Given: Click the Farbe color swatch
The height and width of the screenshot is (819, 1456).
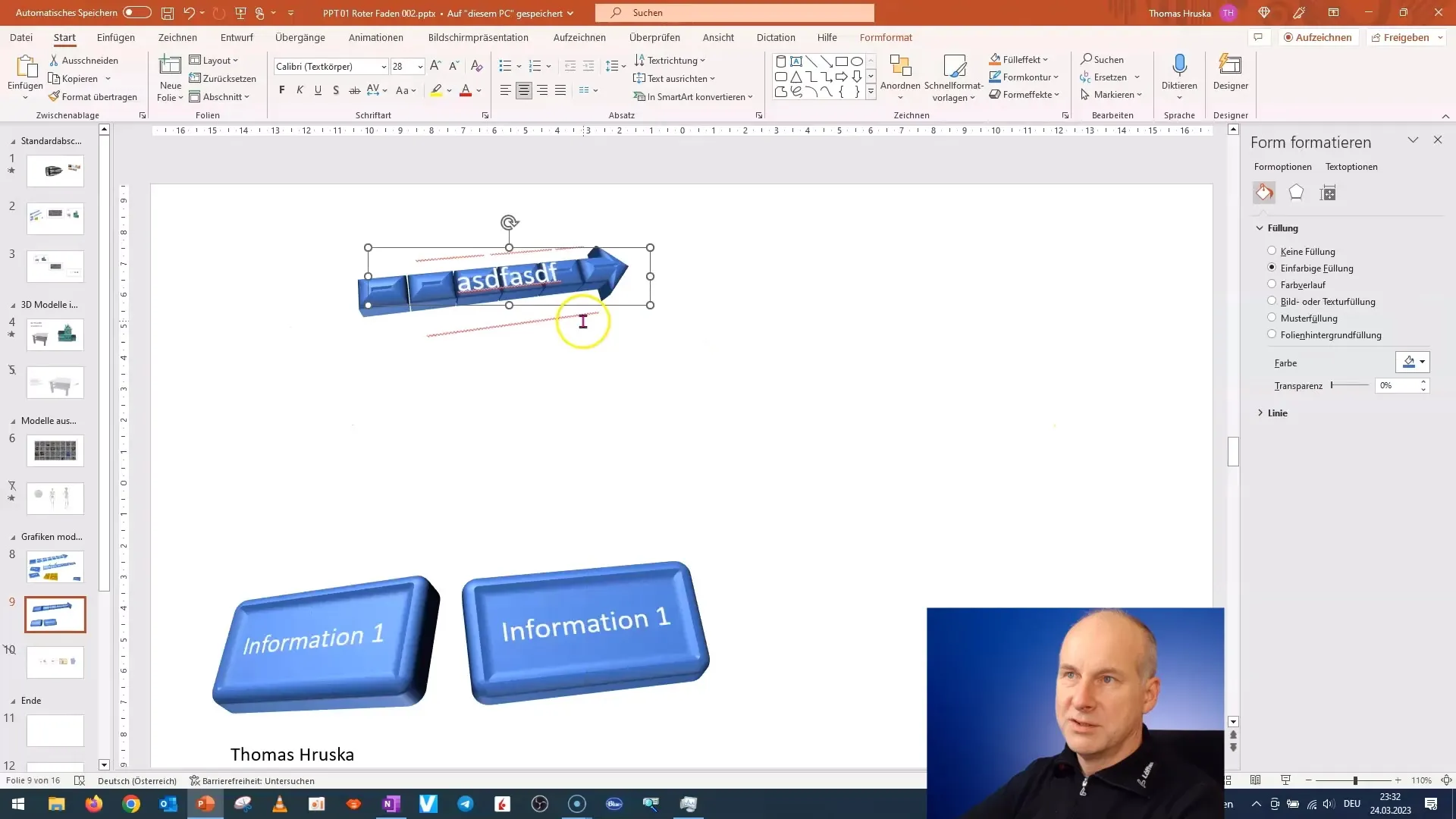Looking at the screenshot, I should point(1409,362).
